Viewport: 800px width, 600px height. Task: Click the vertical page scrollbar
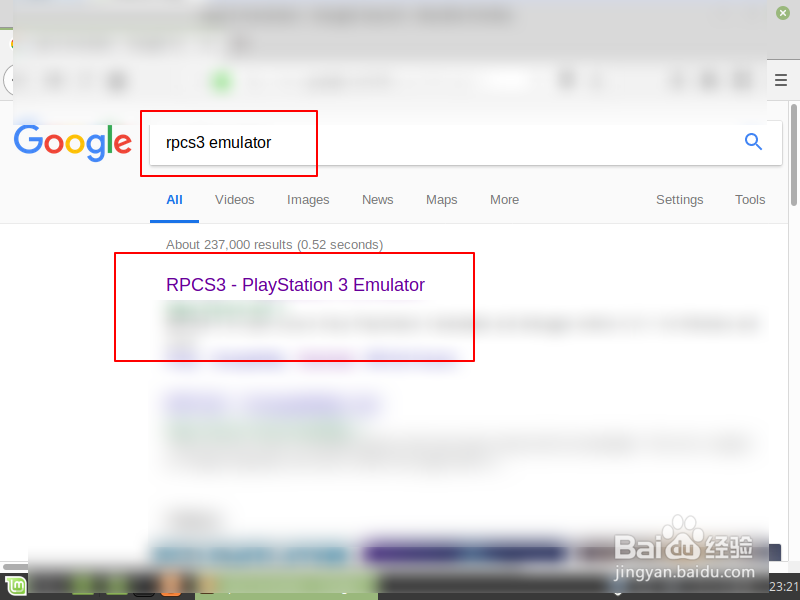(794, 156)
